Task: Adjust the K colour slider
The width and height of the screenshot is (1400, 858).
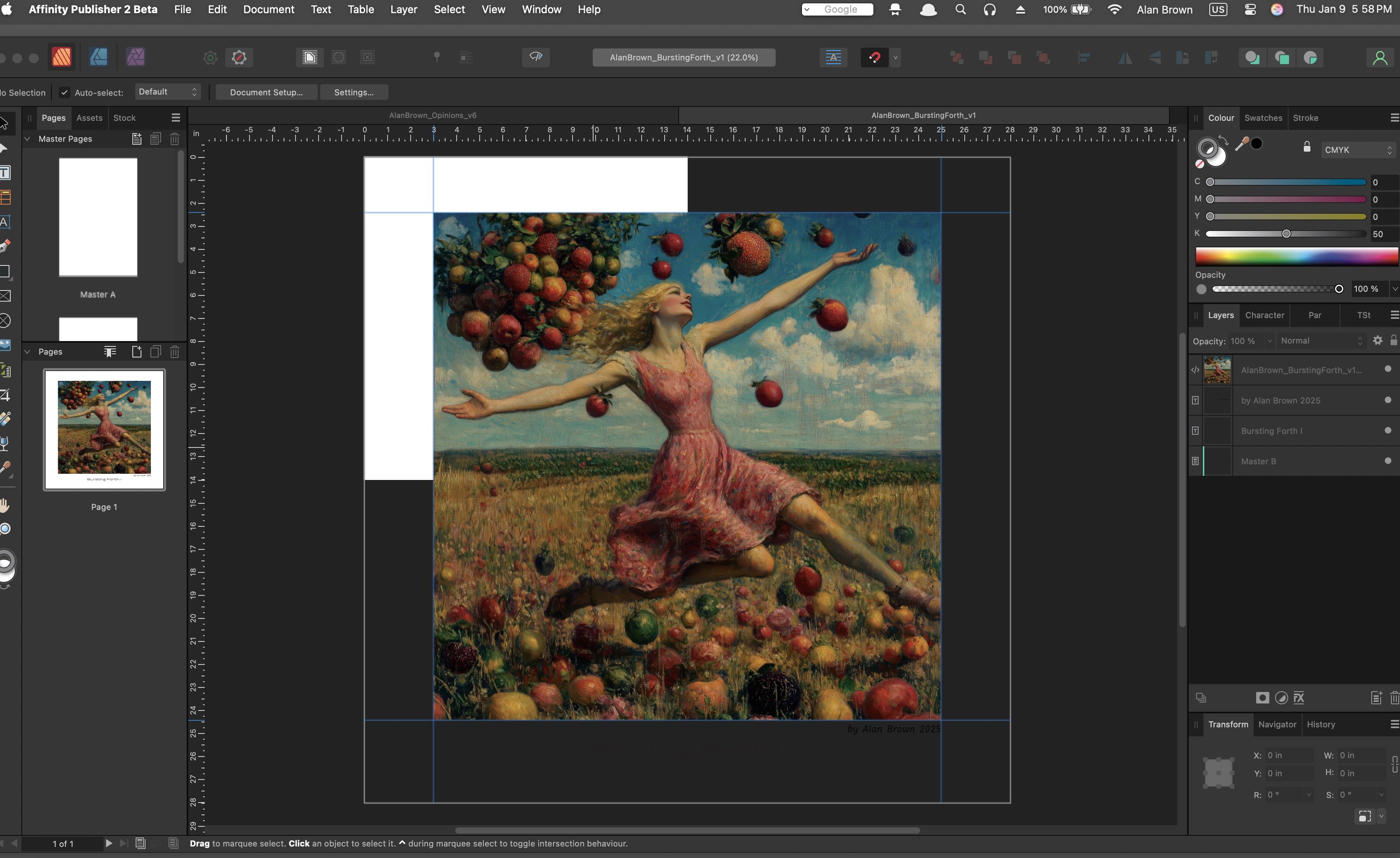Action: pos(1286,234)
